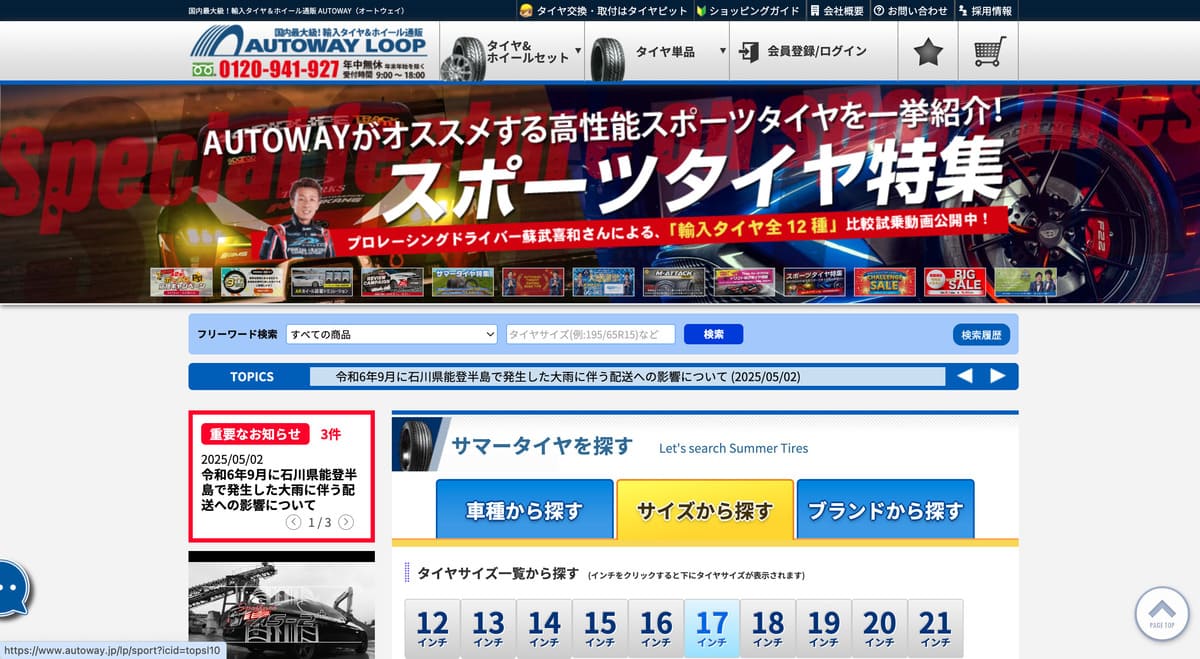Click the tire size search field
1200x659 pixels.
coord(590,334)
